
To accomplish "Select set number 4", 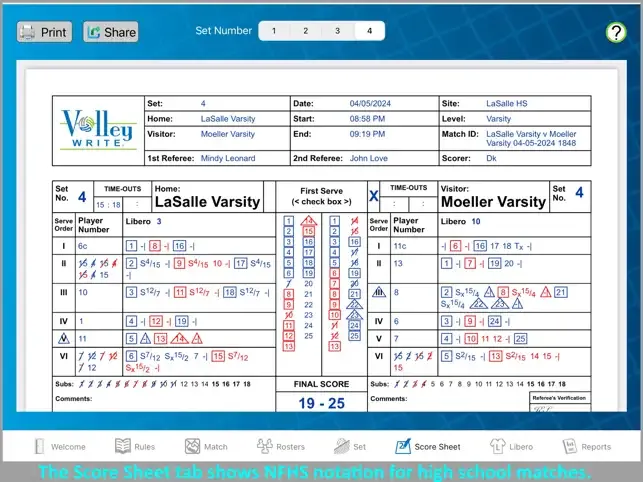I will tap(369, 31).
